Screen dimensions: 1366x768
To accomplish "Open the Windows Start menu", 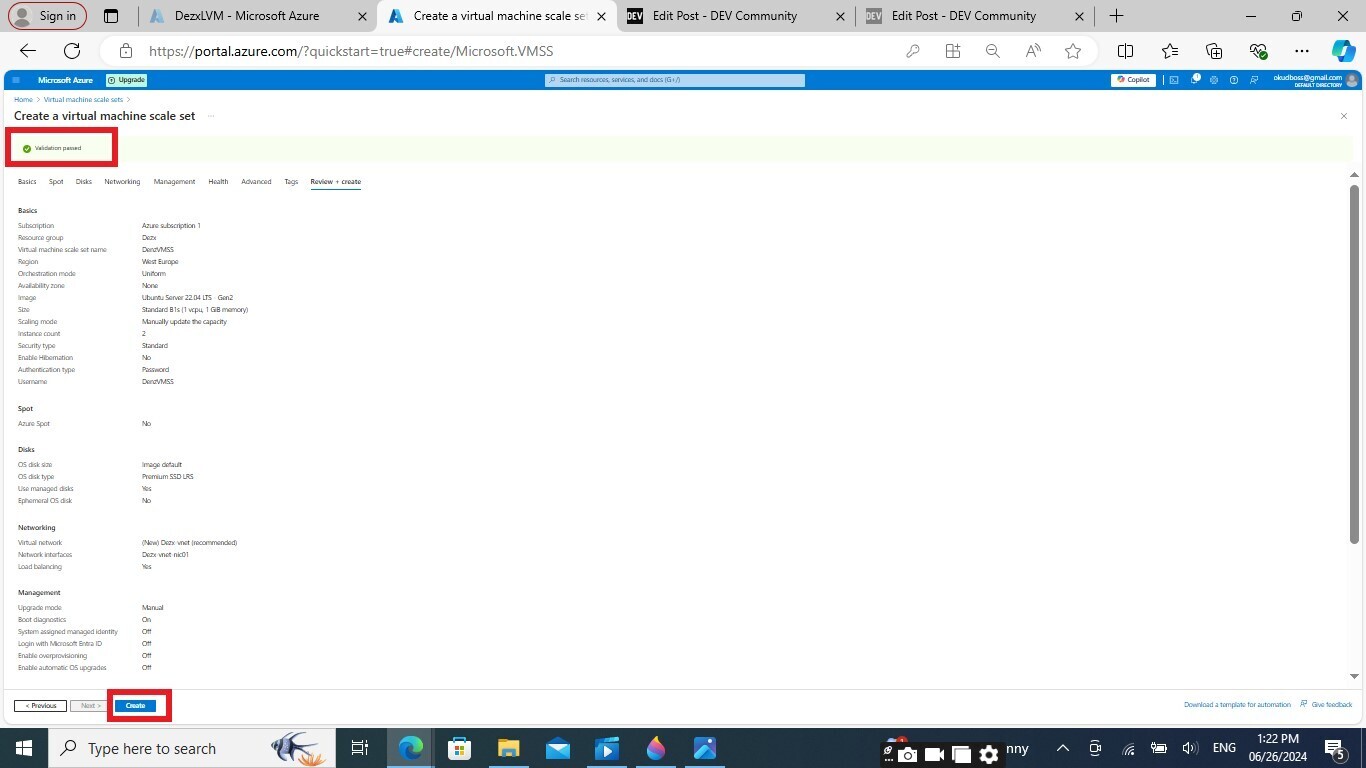I will pos(23,748).
